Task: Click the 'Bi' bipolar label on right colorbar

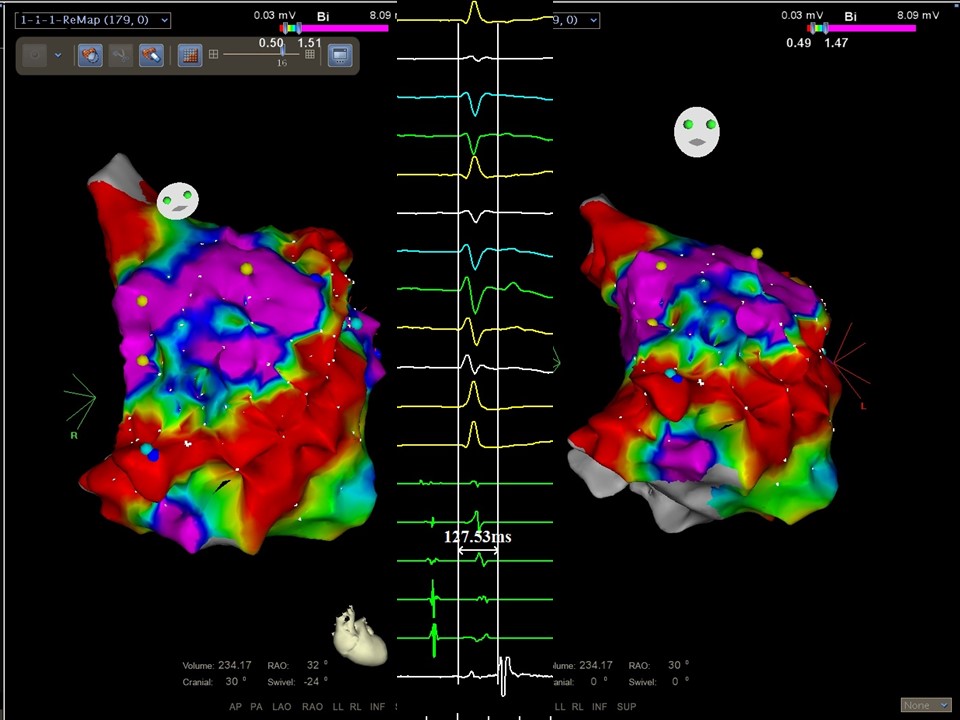Action: (850, 17)
